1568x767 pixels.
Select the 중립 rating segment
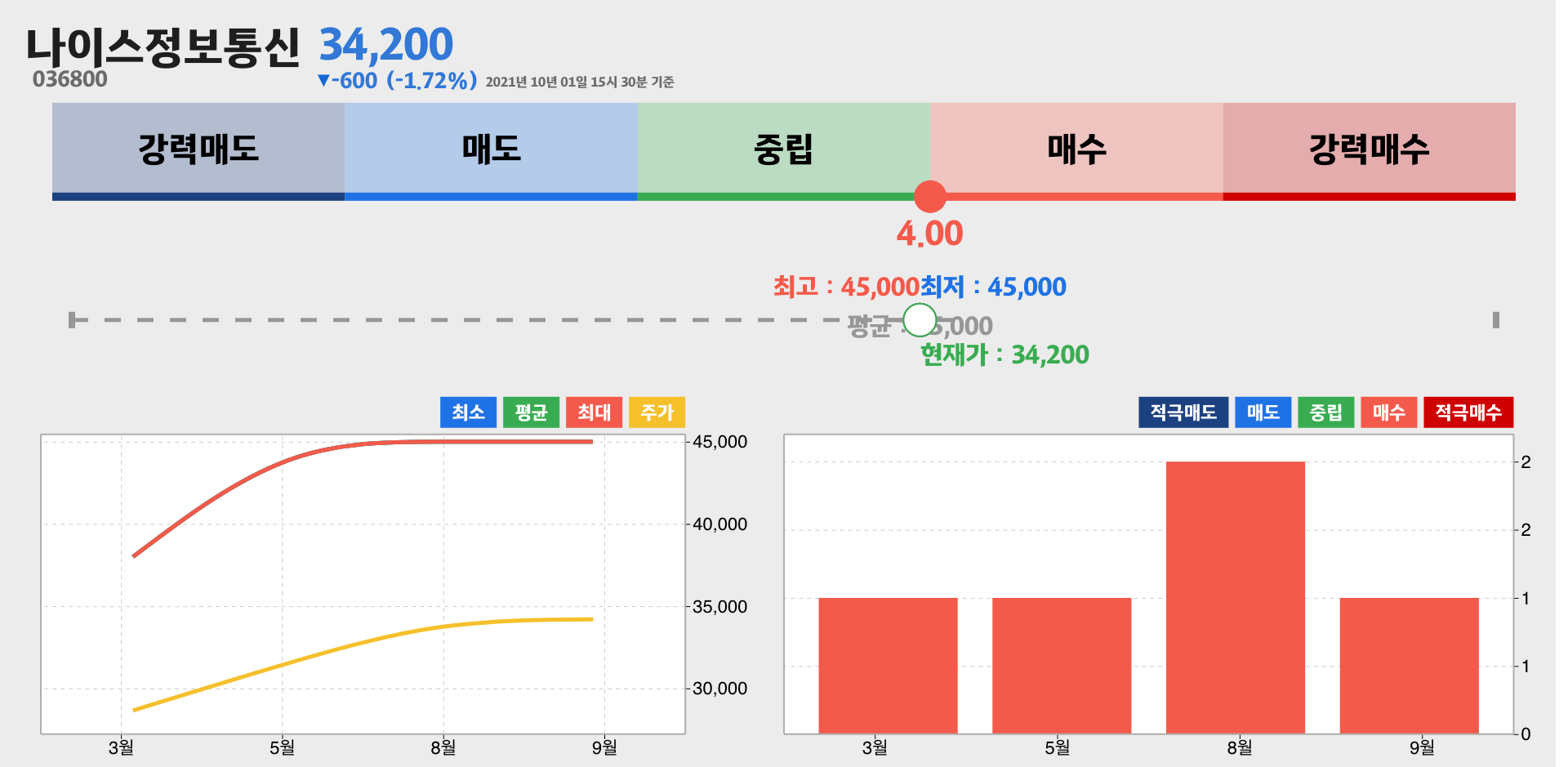tap(784, 151)
